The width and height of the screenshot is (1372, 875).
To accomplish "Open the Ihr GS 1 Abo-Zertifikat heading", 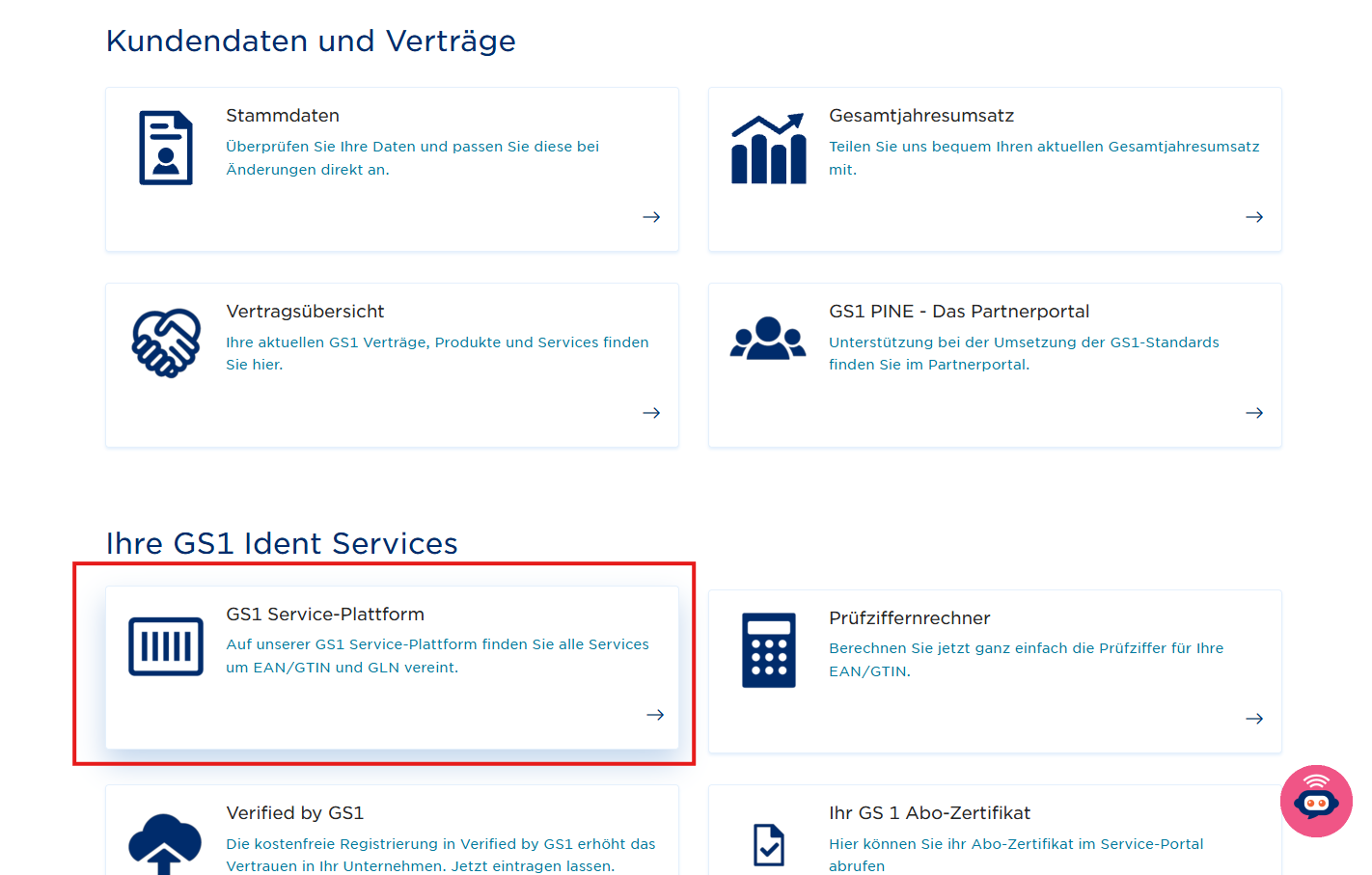I will 929,813.
